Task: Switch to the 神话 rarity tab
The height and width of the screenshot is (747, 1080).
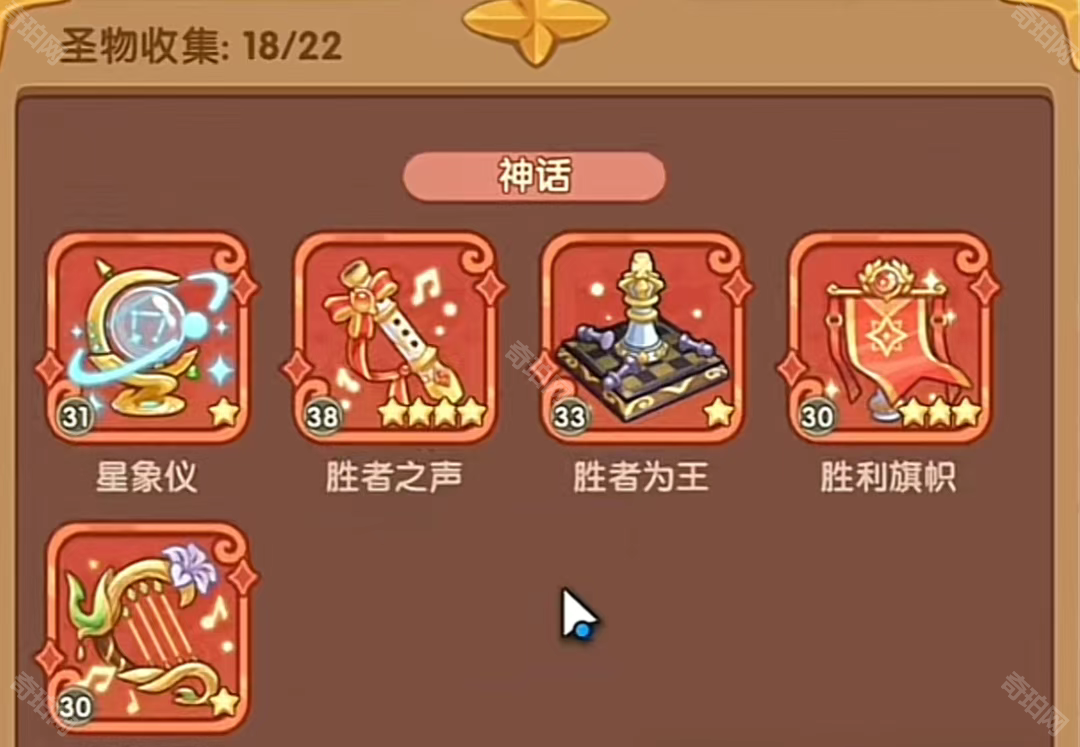Action: tap(534, 176)
